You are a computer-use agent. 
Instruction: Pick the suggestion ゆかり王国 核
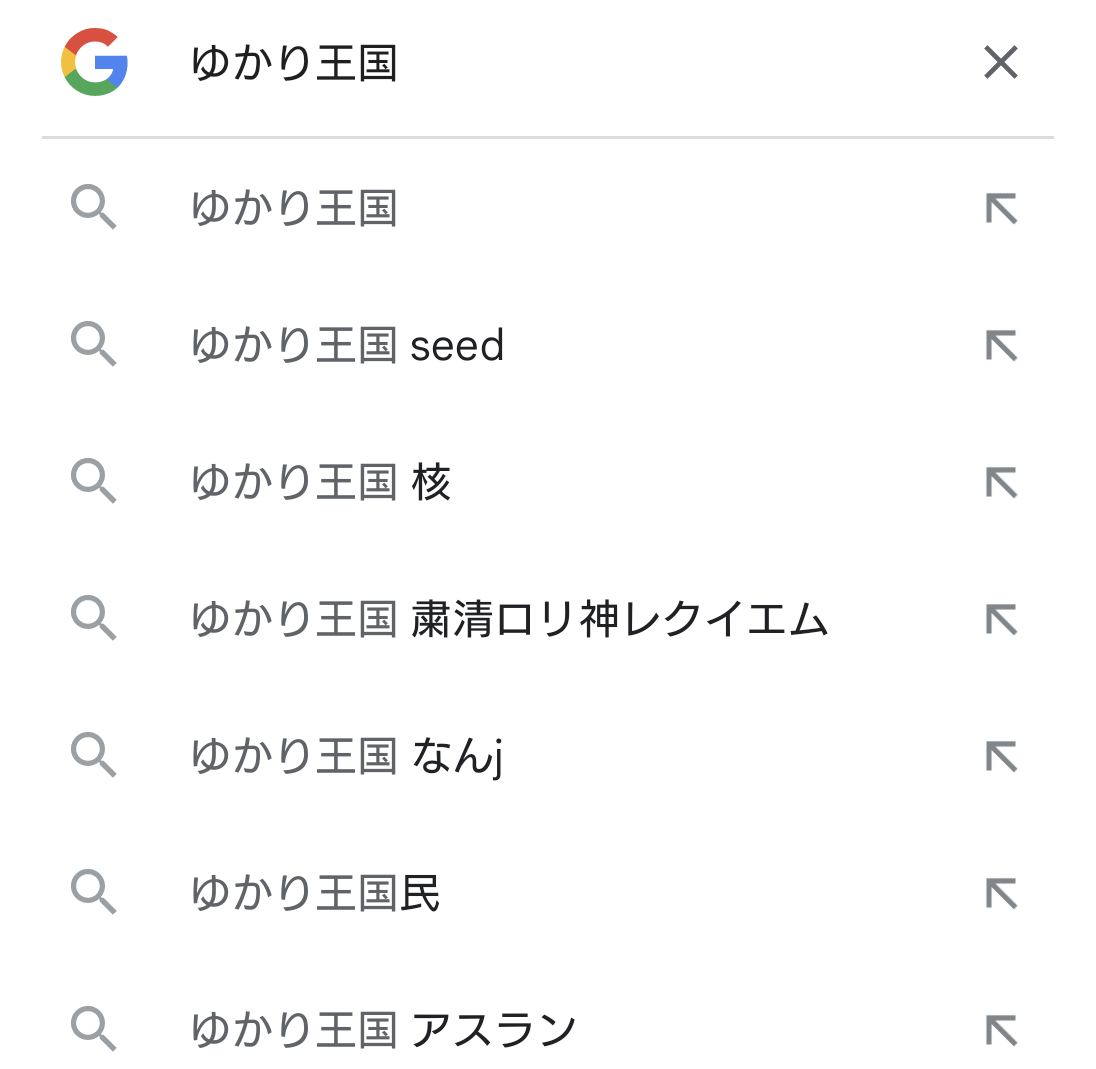coord(321,483)
